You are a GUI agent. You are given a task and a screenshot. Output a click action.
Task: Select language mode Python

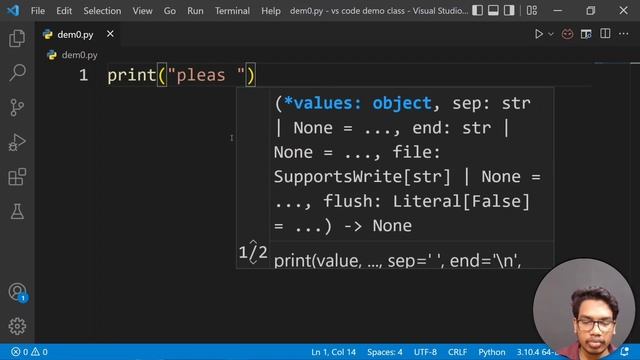492,352
